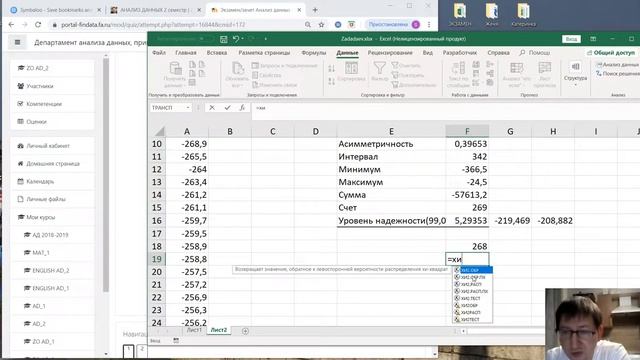Open new Chrome tab plus button

[315, 10]
